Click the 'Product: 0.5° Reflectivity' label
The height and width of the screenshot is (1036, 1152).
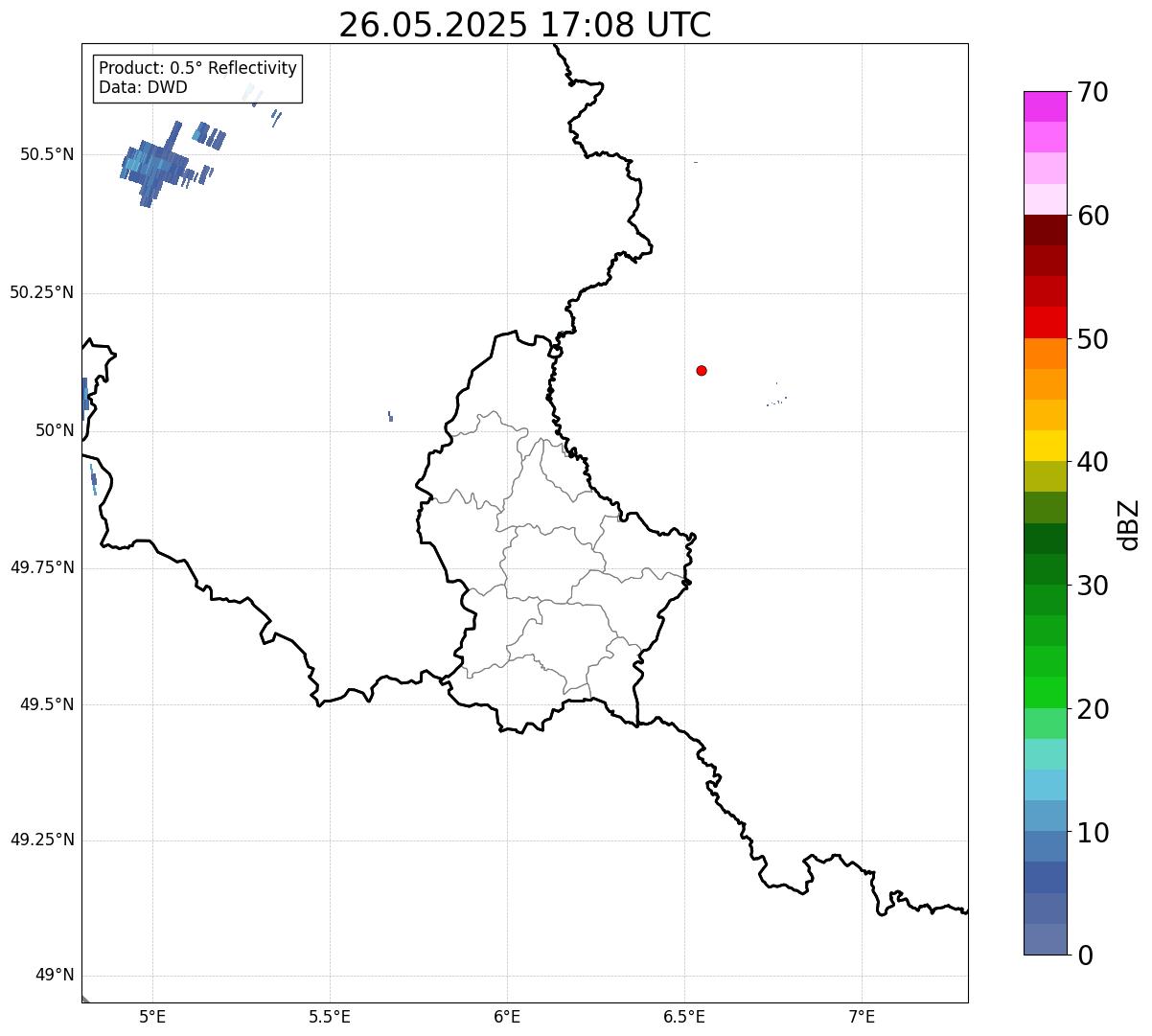point(198,69)
